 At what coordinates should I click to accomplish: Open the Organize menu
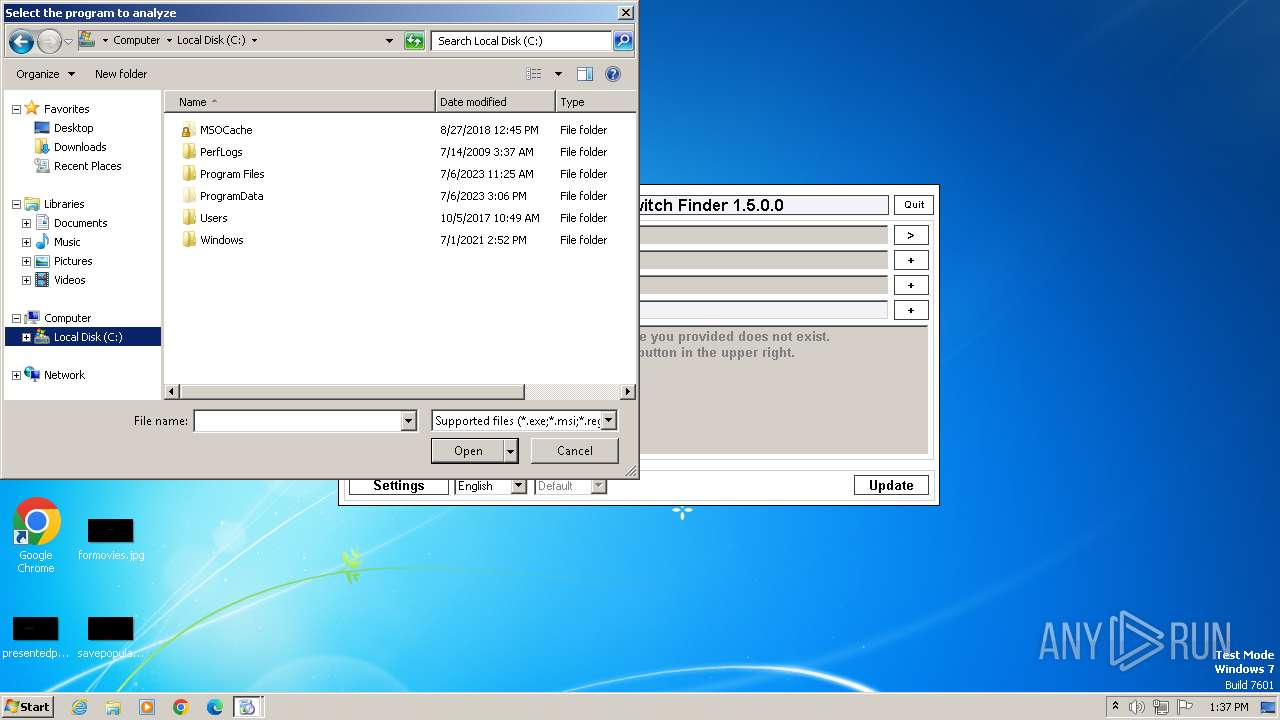pos(45,74)
